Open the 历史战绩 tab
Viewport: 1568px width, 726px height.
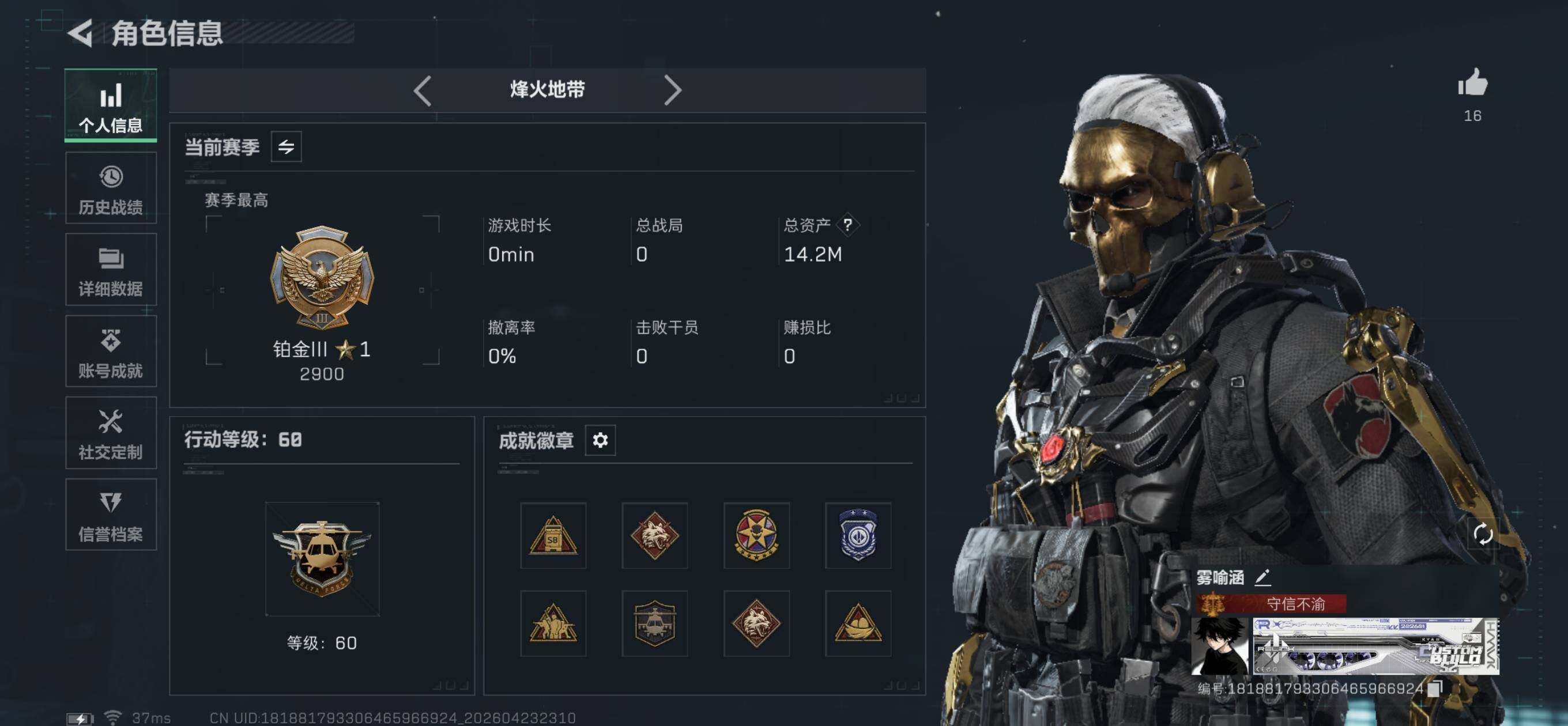110,188
